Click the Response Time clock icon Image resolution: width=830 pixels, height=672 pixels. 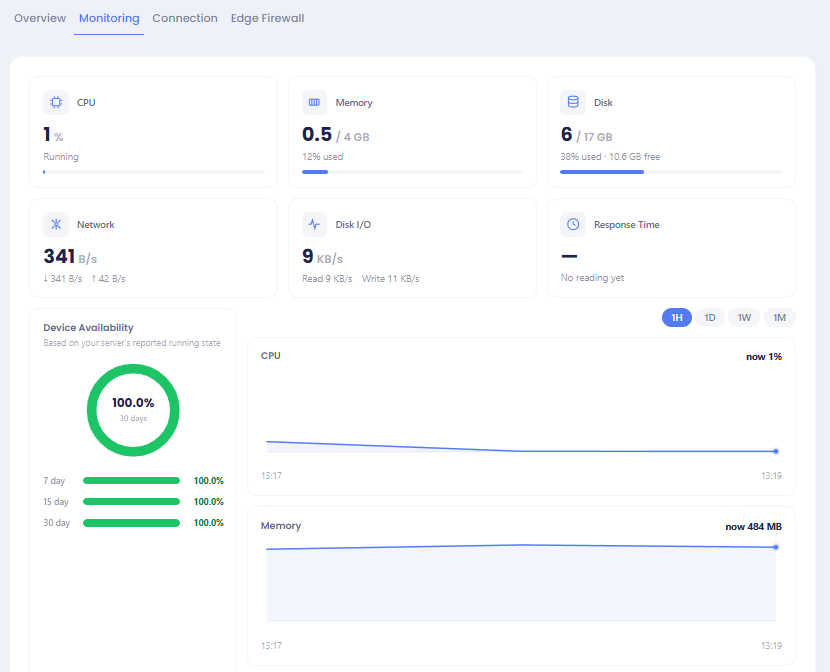point(573,224)
